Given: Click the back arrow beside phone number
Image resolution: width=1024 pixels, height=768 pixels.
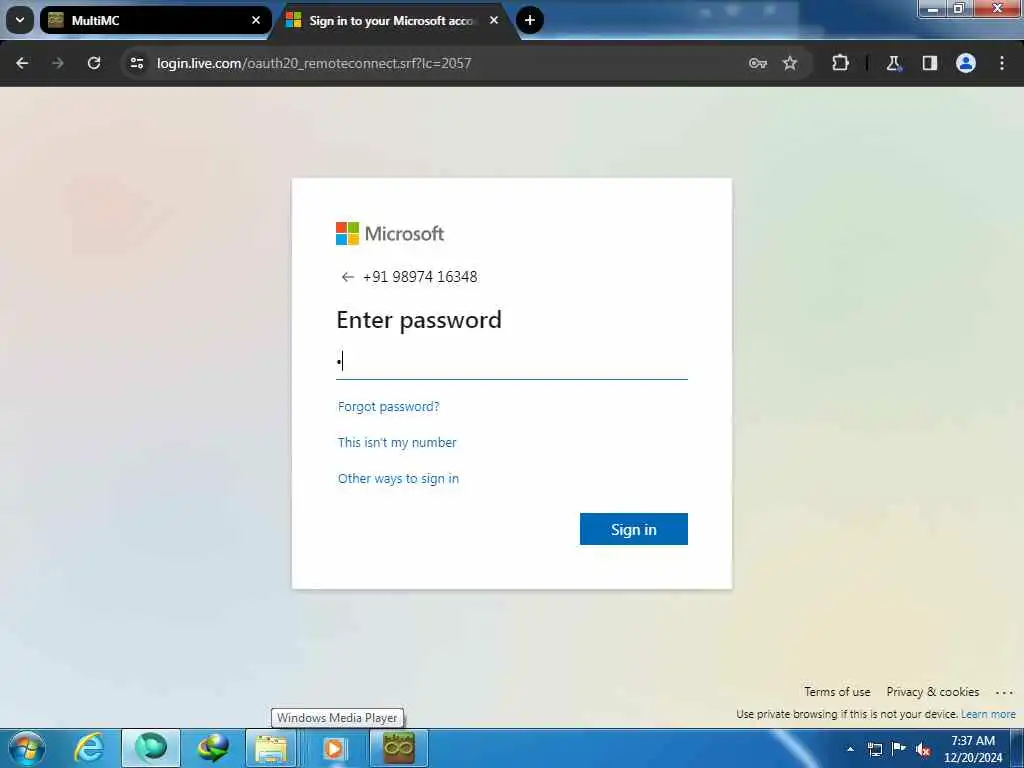Looking at the screenshot, I should 347,277.
